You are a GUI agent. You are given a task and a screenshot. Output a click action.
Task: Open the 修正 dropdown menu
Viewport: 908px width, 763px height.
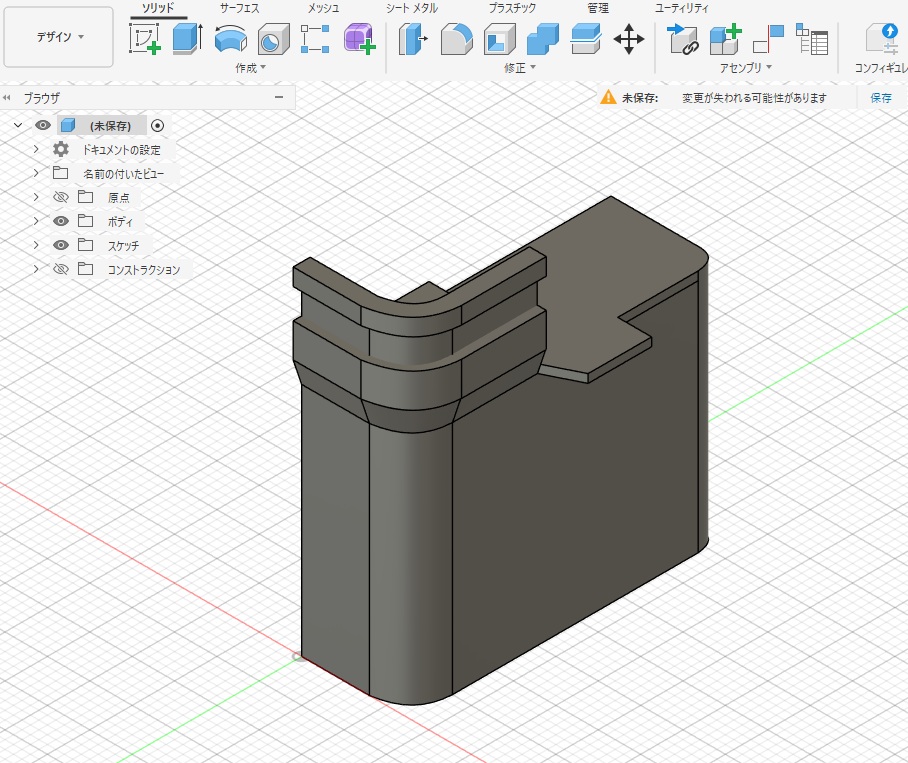(x=520, y=68)
